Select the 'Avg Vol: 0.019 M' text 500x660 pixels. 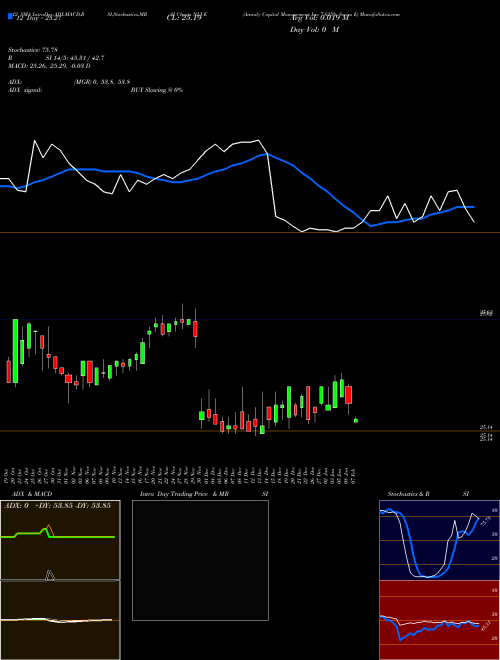pyautogui.click(x=319, y=18)
